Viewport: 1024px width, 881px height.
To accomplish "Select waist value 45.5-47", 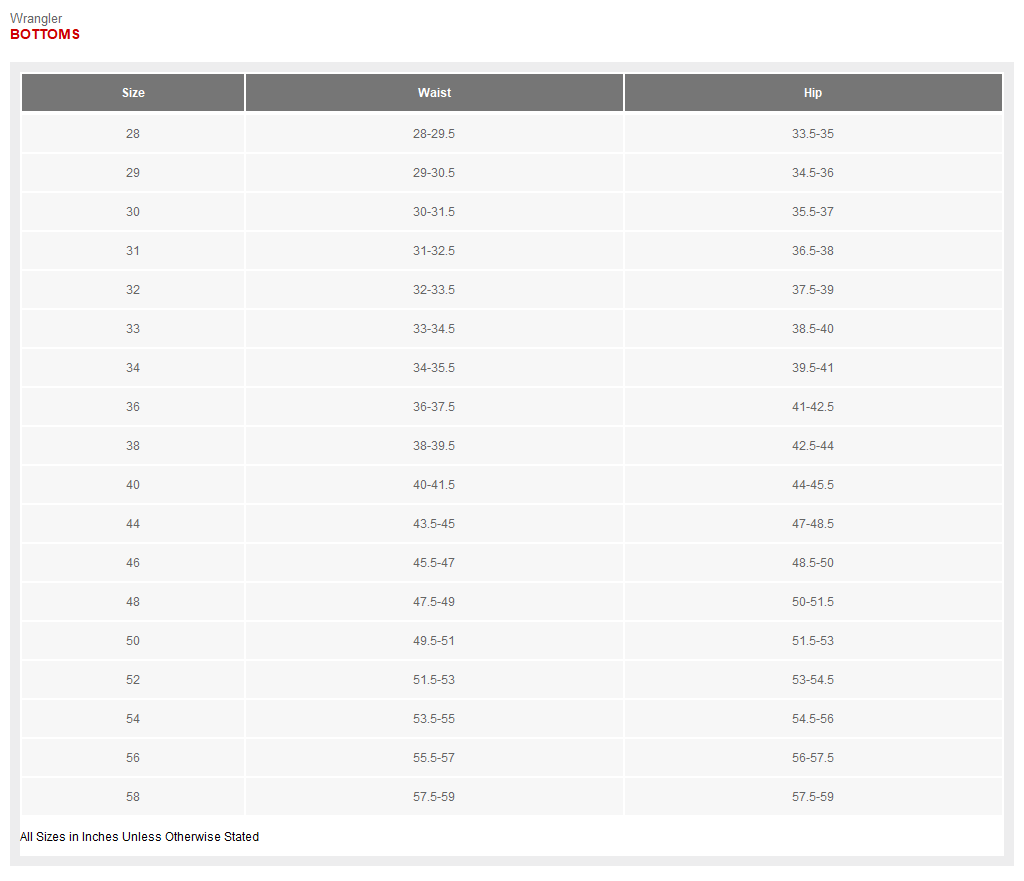I will (434, 563).
